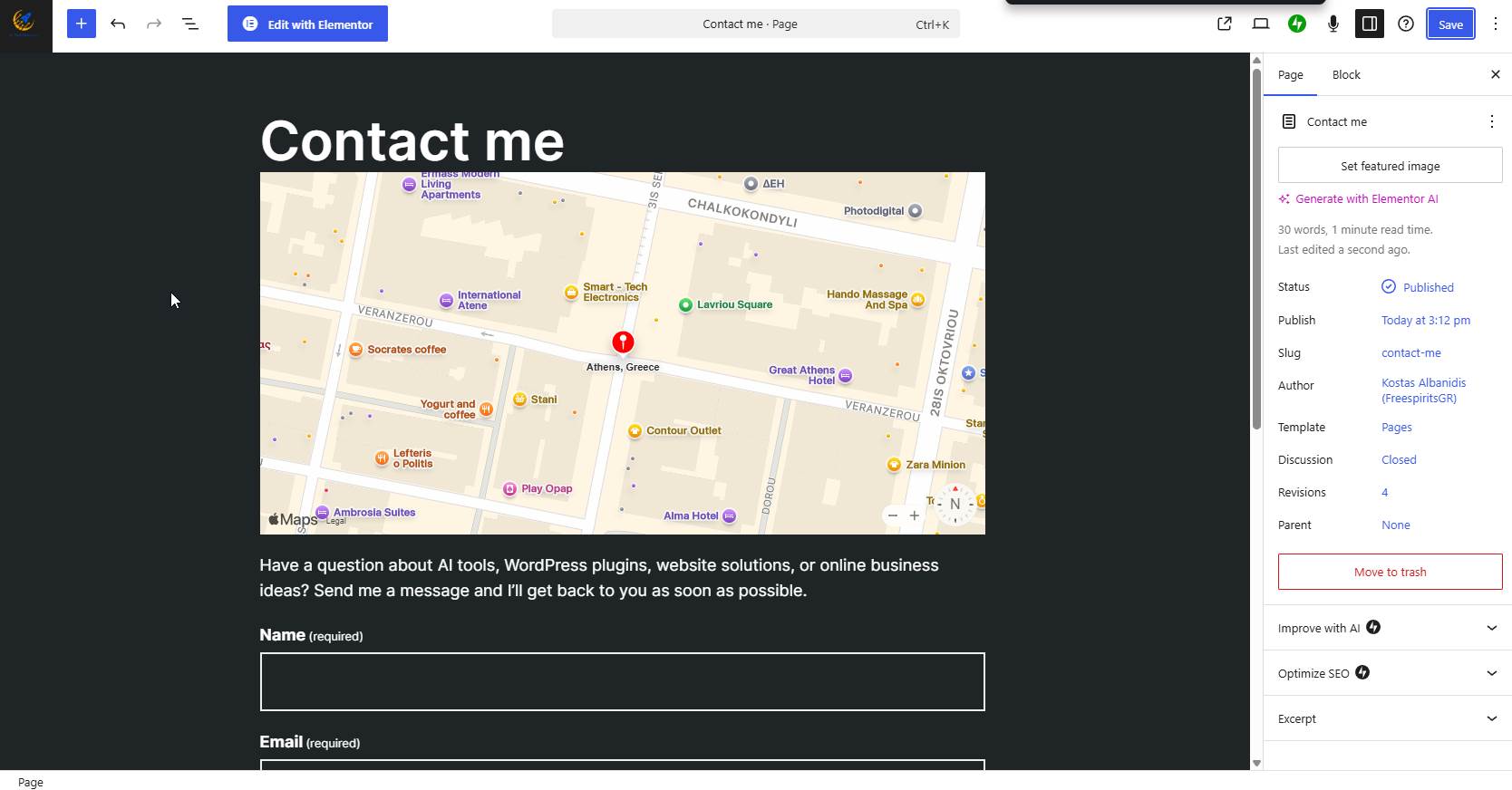Screen dimensions: 1512x790
Task: Select the Smart - Tech Electronics marker
Action: (571, 292)
